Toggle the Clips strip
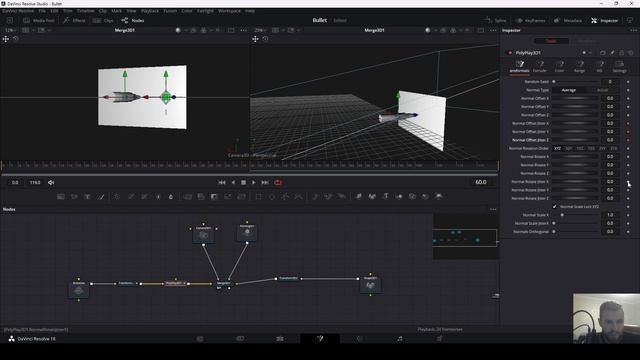The height and width of the screenshot is (360, 640). (x=103, y=20)
